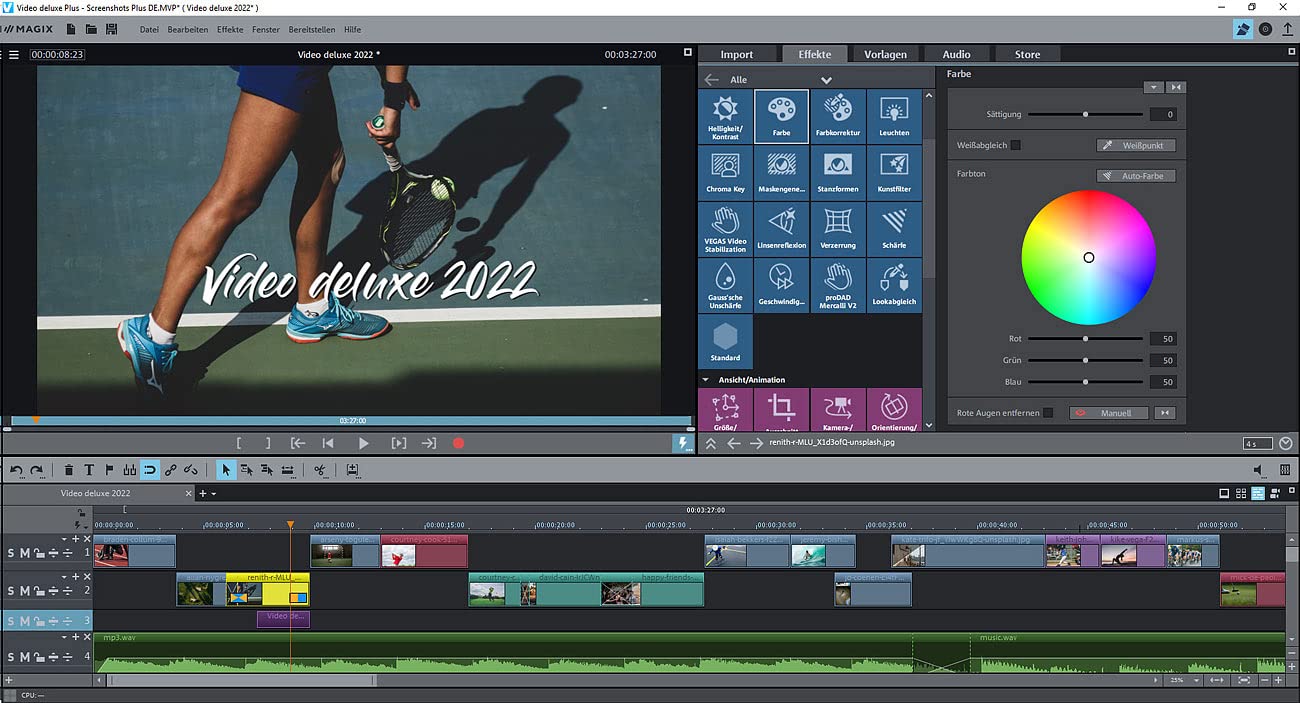Start playback with the play button
1300x703 pixels.
pos(363,443)
